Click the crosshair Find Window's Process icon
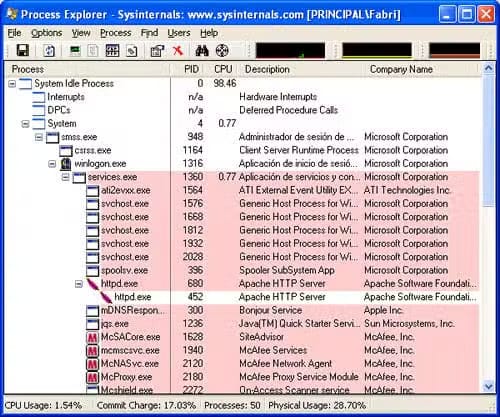 222,51
